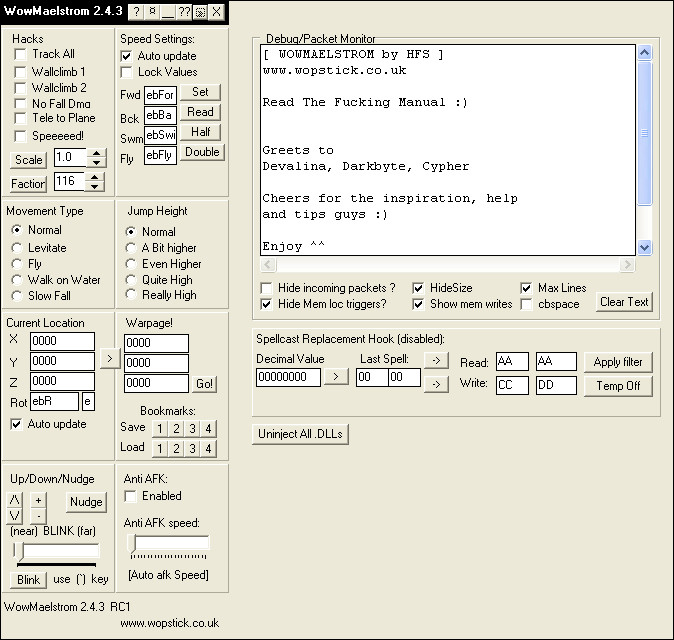The width and height of the screenshot is (674, 640).
Task: Click Clear Text button
Action: [624, 302]
